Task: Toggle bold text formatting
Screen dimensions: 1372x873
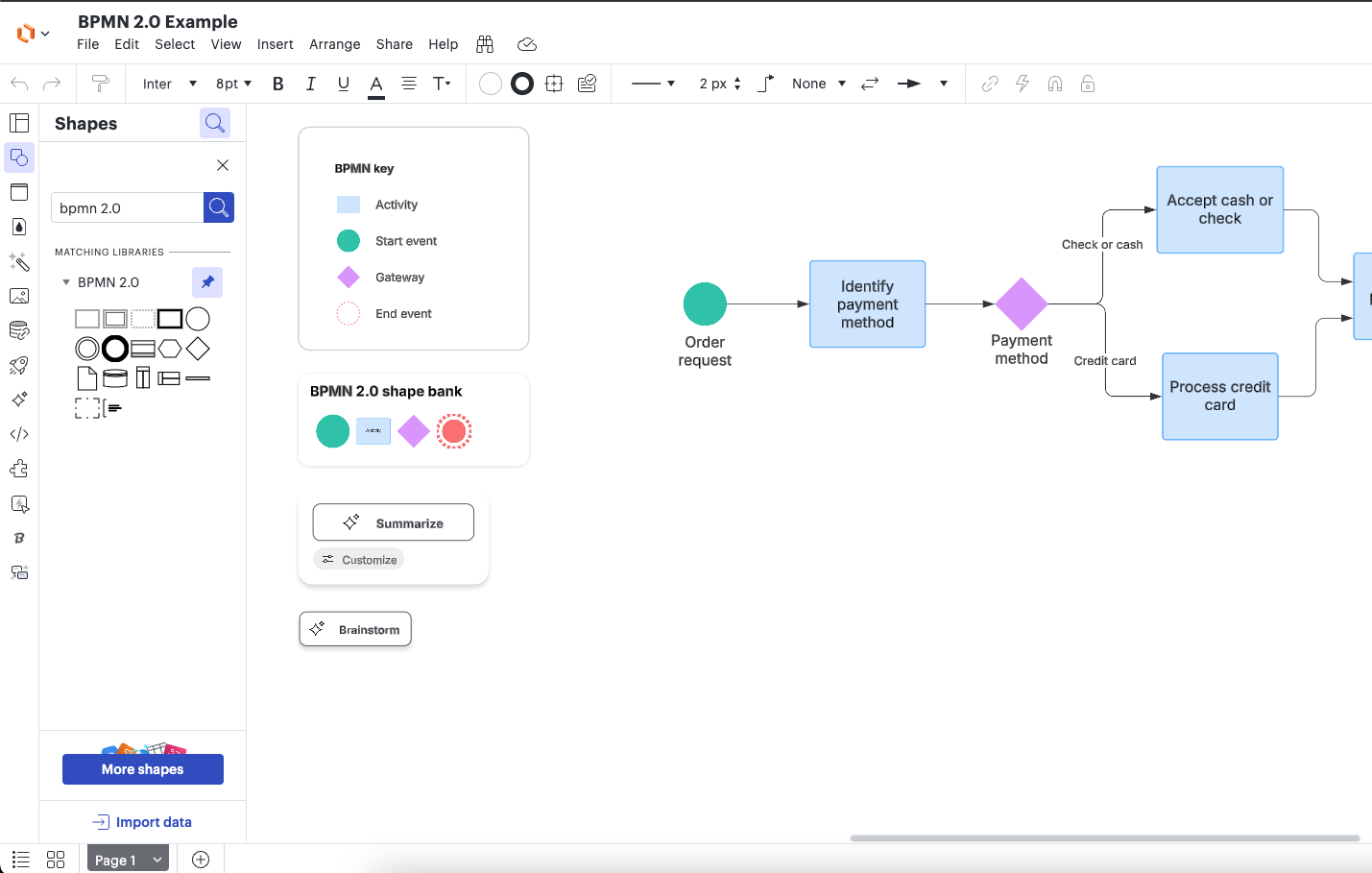Action: (278, 84)
